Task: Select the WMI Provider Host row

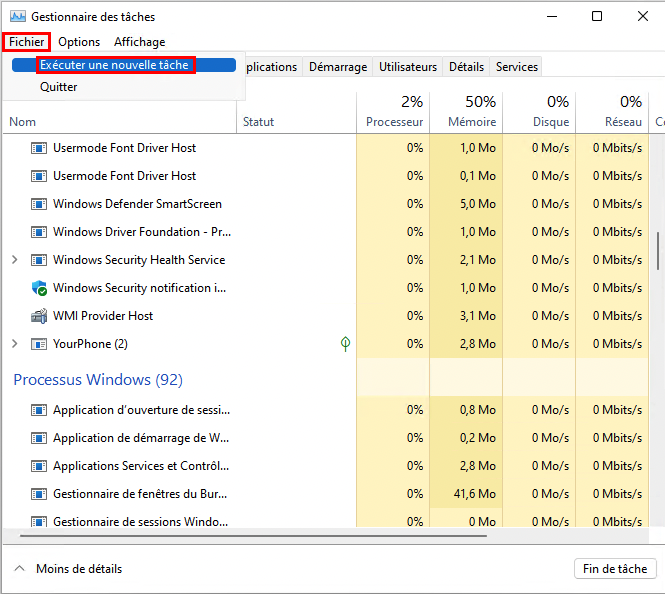Action: (x=326, y=316)
